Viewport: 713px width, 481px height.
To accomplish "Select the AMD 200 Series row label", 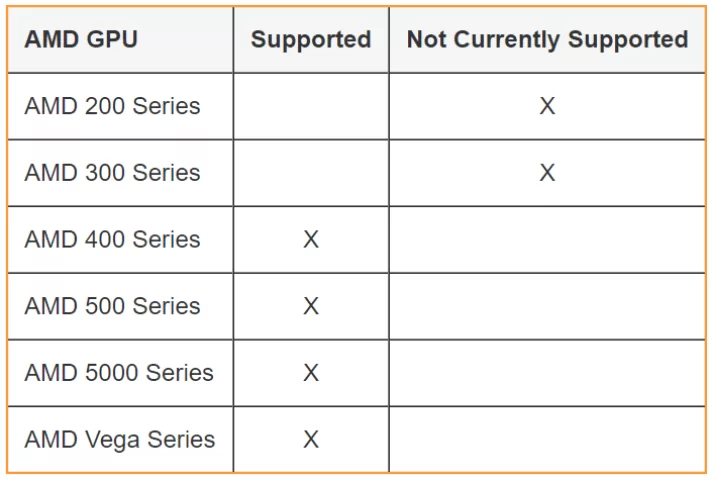I will pos(112,106).
